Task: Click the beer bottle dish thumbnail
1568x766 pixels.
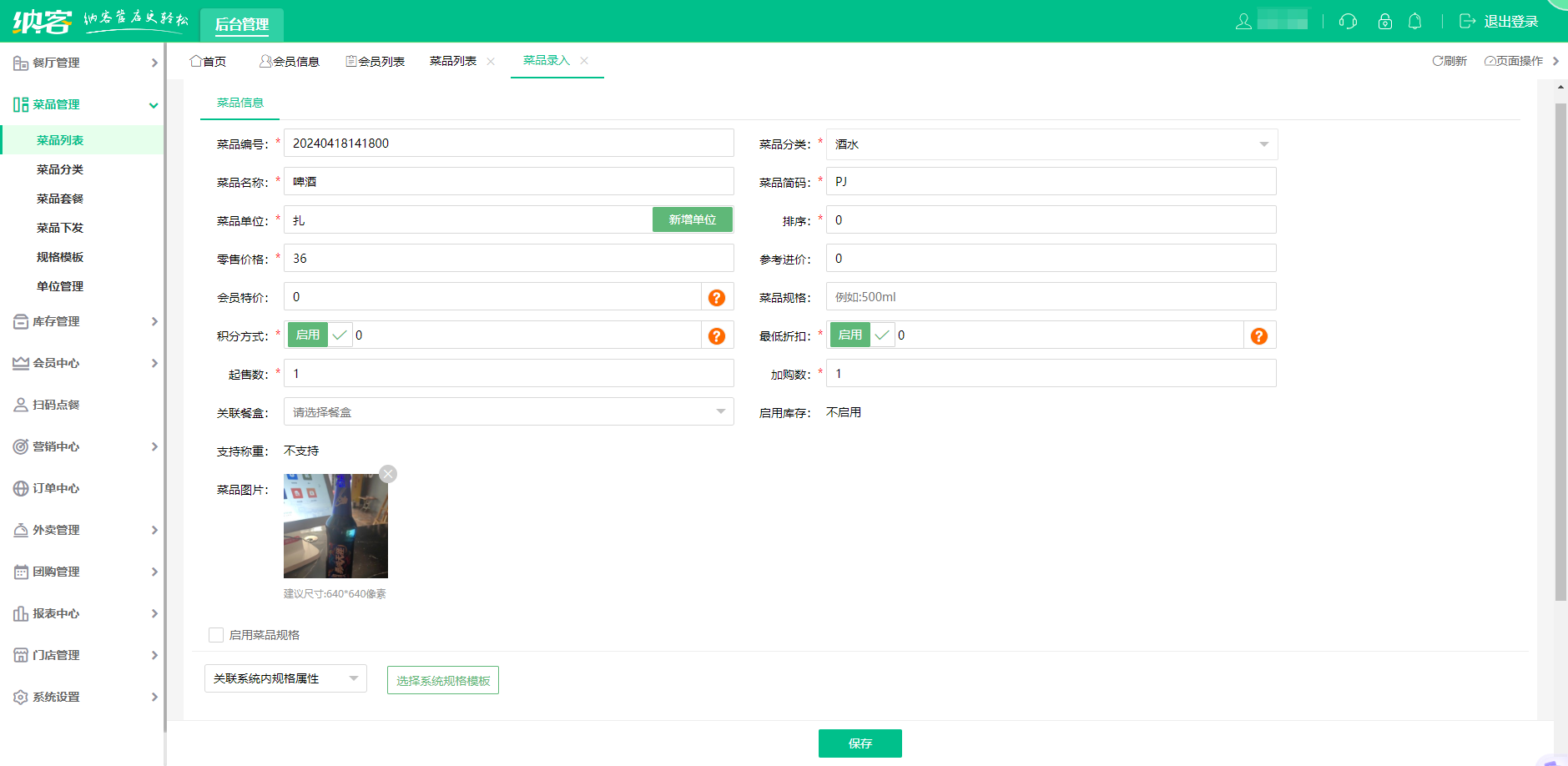Action: [335, 526]
